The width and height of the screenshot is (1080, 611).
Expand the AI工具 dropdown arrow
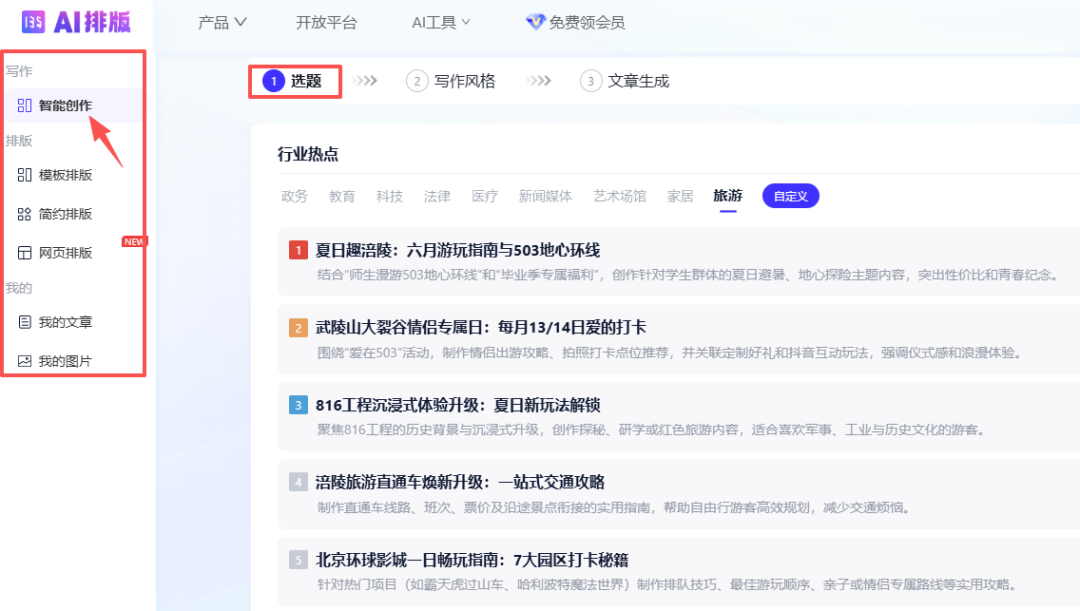click(466, 23)
